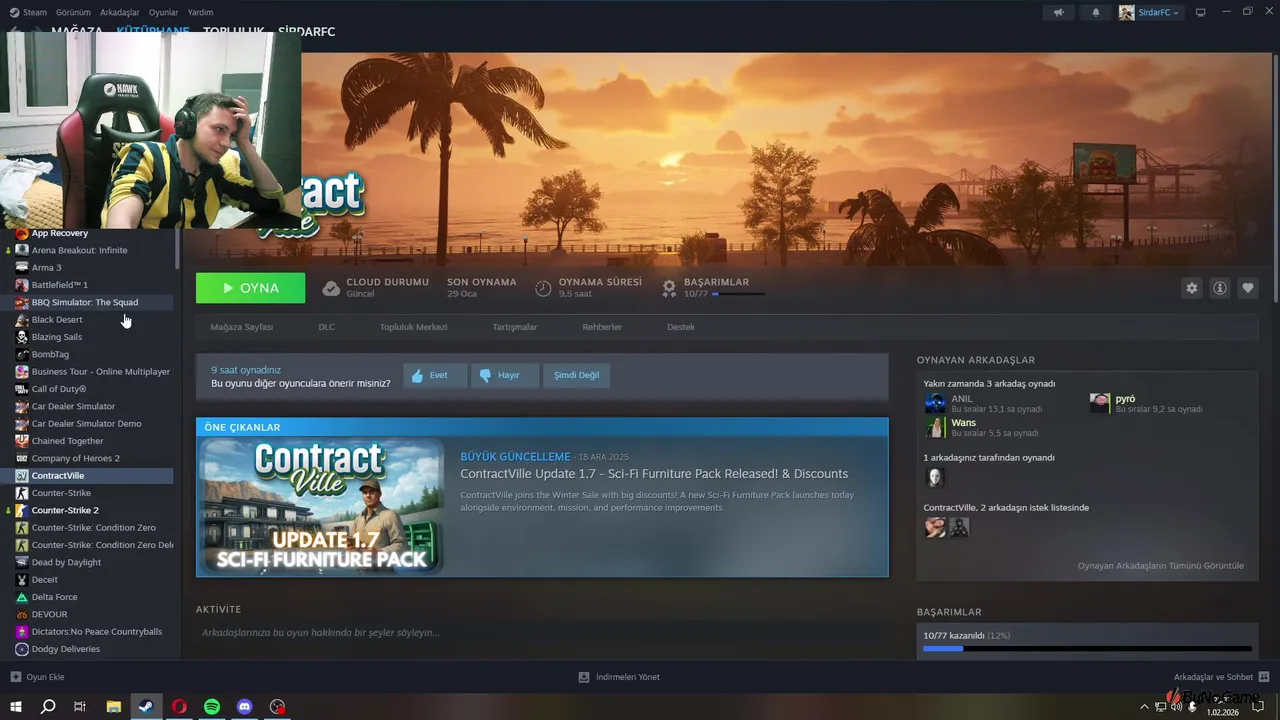
Task: Open the Oyunlar menu
Action: pyautogui.click(x=163, y=12)
